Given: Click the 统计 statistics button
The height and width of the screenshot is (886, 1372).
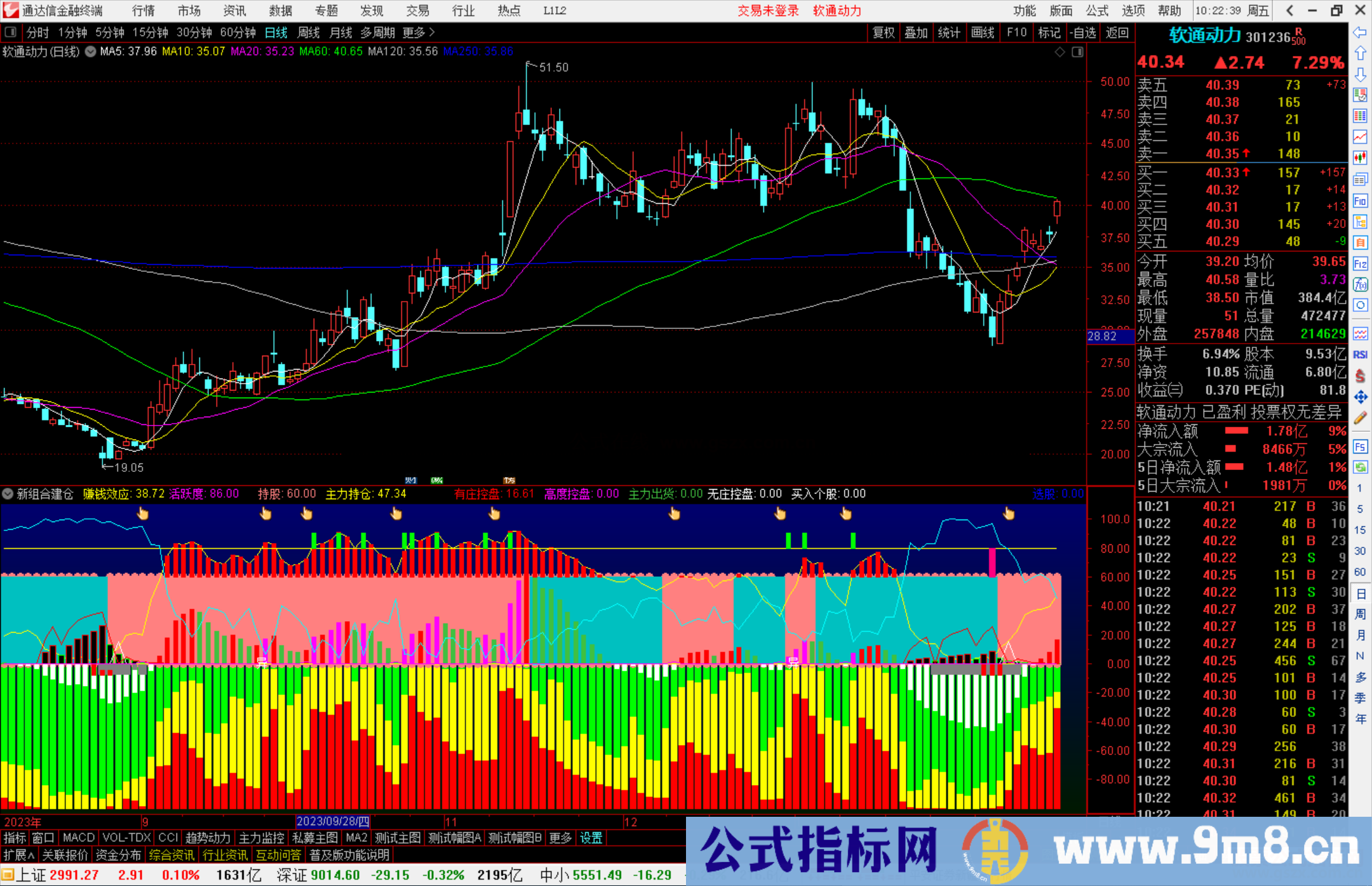Looking at the screenshot, I should pos(950,32).
